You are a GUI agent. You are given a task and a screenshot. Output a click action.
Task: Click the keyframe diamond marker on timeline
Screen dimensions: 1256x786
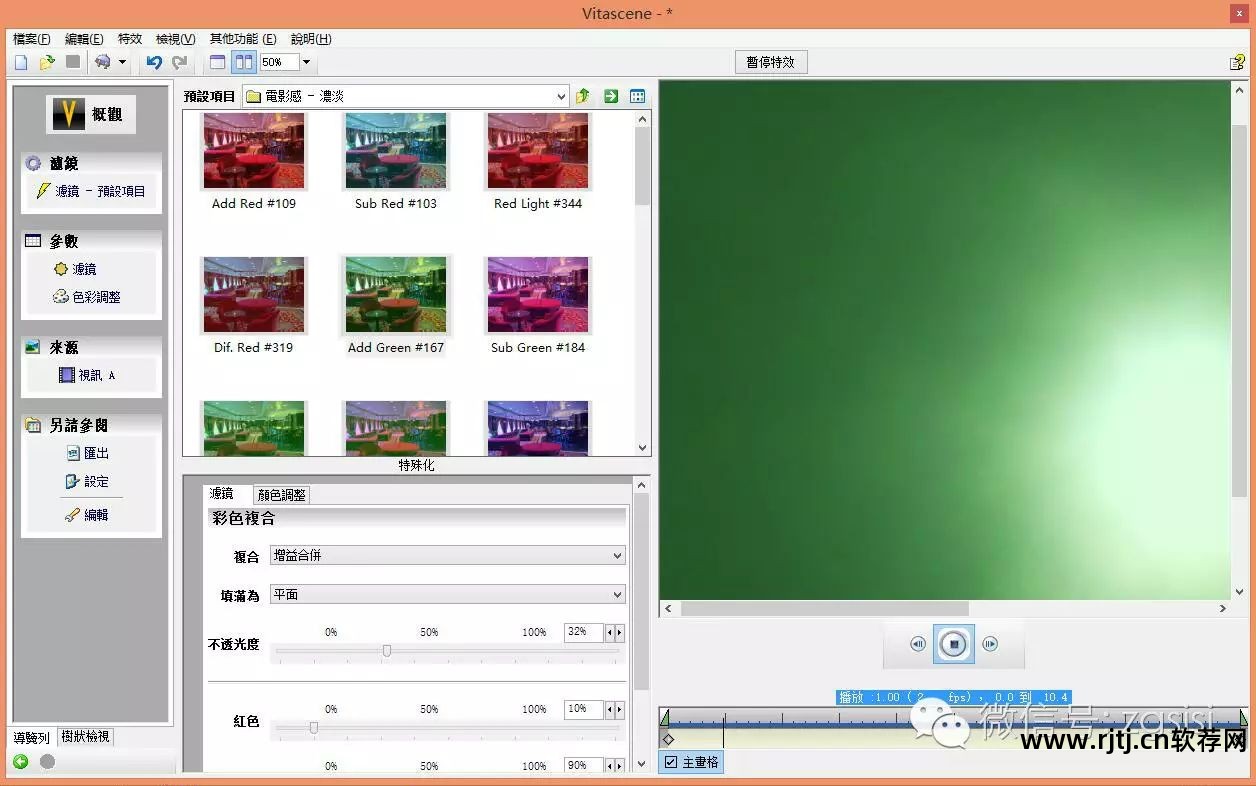click(669, 739)
